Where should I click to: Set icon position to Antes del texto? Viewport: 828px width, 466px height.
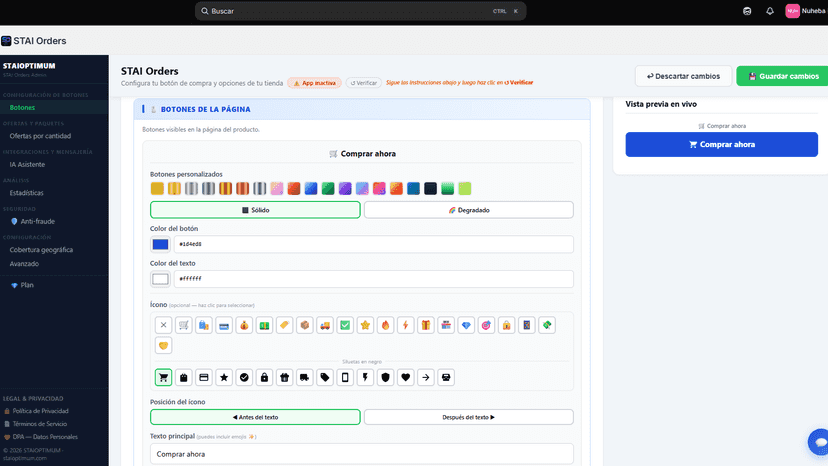coord(255,417)
